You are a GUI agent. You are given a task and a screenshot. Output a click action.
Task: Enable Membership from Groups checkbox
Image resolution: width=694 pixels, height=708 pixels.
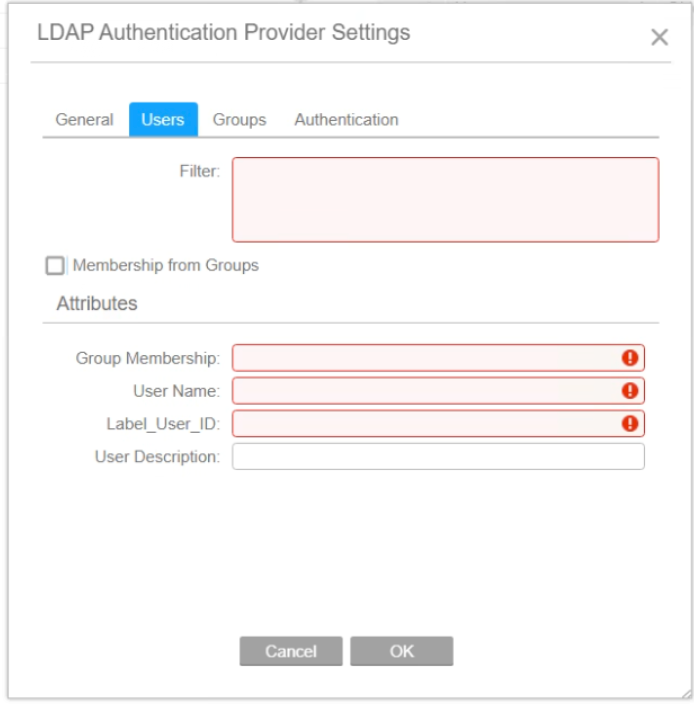coord(55,265)
